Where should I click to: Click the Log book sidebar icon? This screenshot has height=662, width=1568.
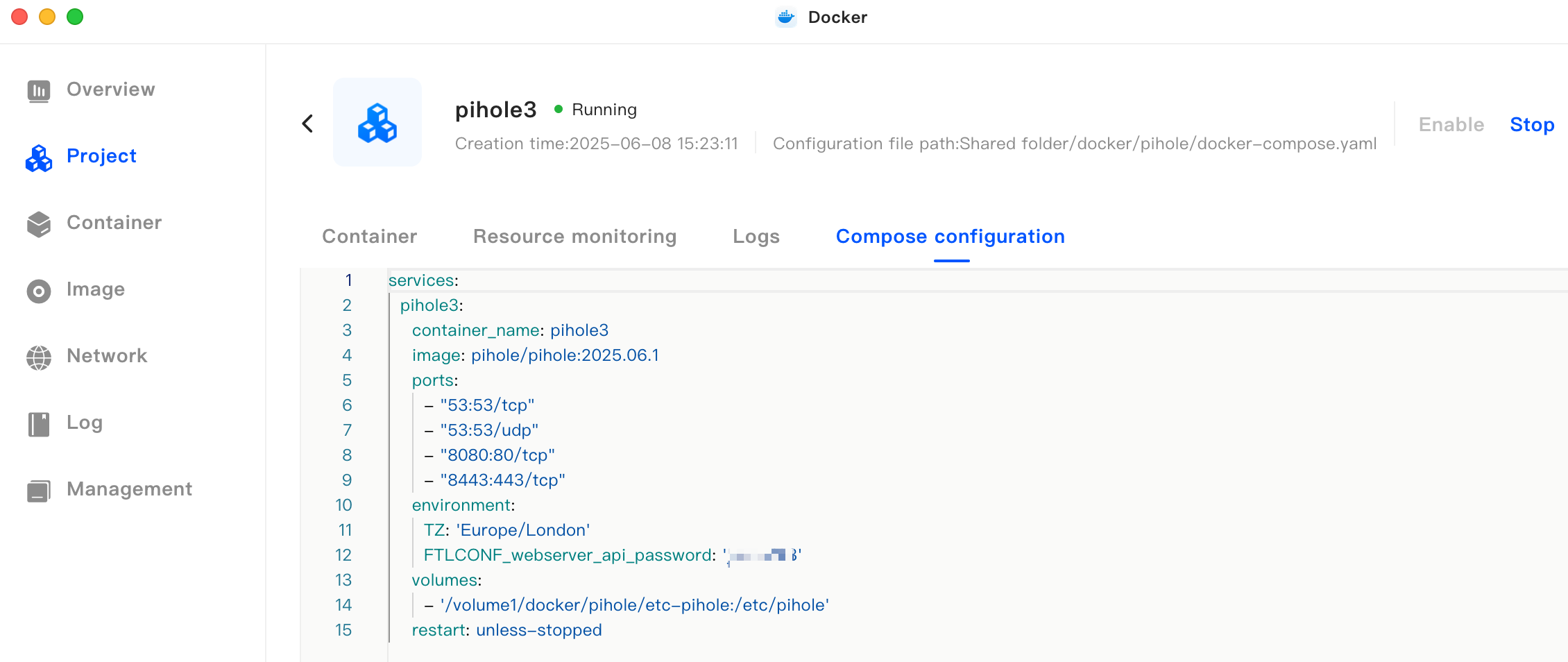(x=39, y=424)
